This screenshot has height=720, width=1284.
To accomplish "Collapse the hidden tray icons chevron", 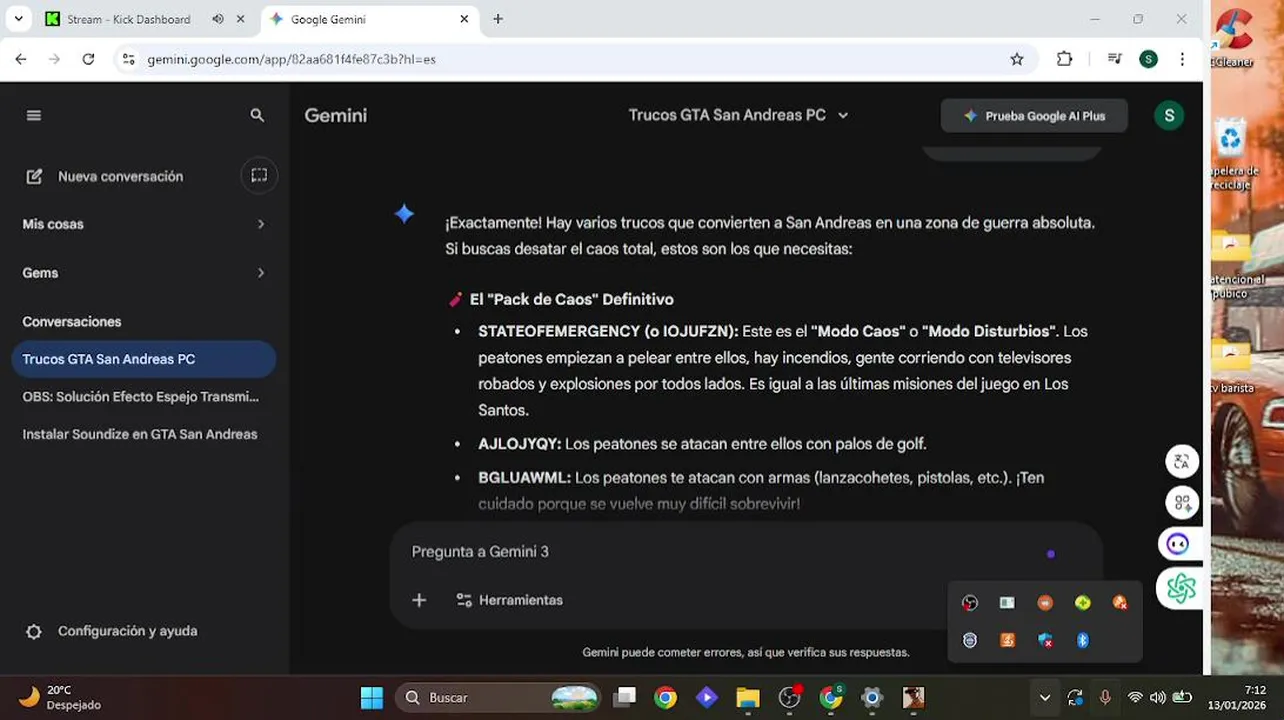I will [x=1045, y=697].
